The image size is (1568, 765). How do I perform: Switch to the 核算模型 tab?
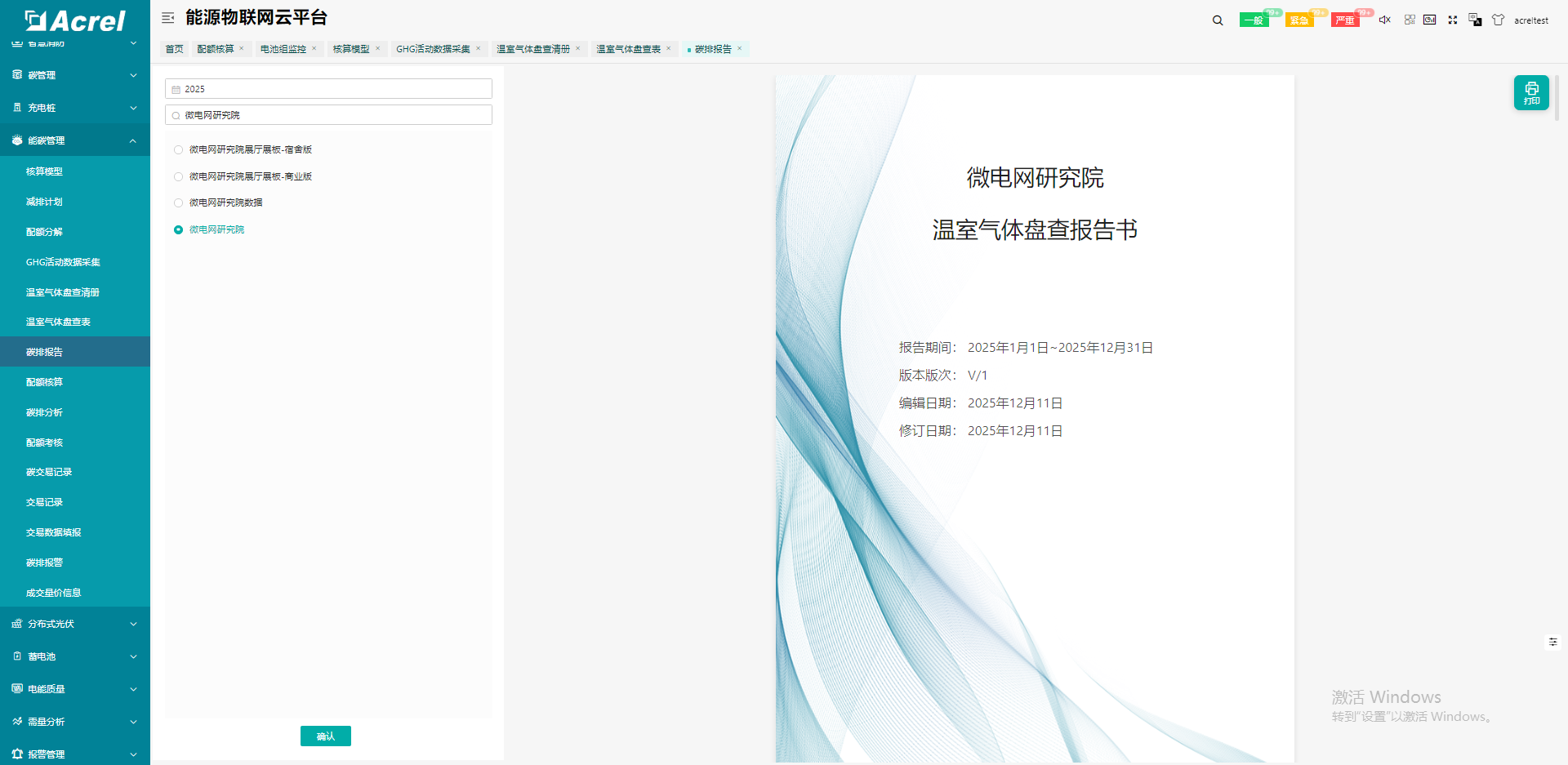click(351, 49)
